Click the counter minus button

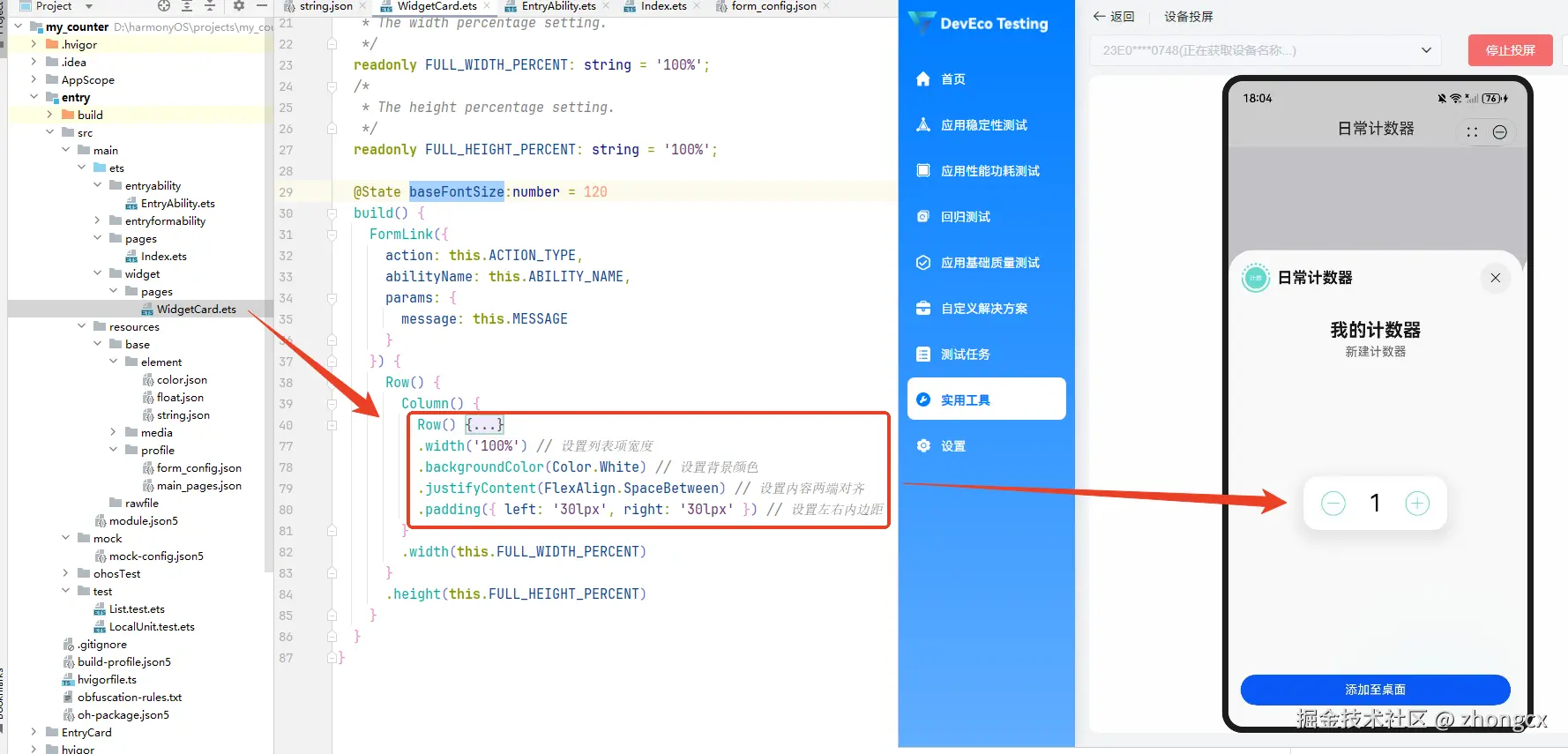pos(1333,504)
